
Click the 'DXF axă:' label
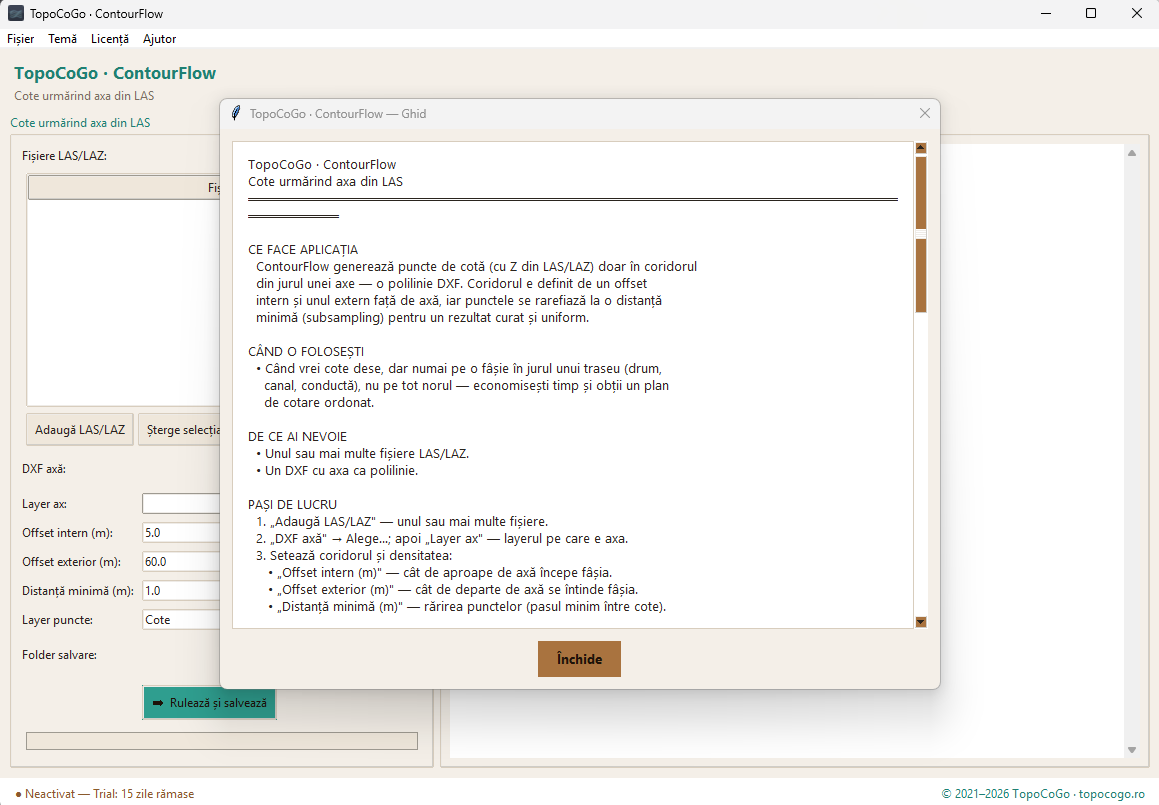coord(44,469)
